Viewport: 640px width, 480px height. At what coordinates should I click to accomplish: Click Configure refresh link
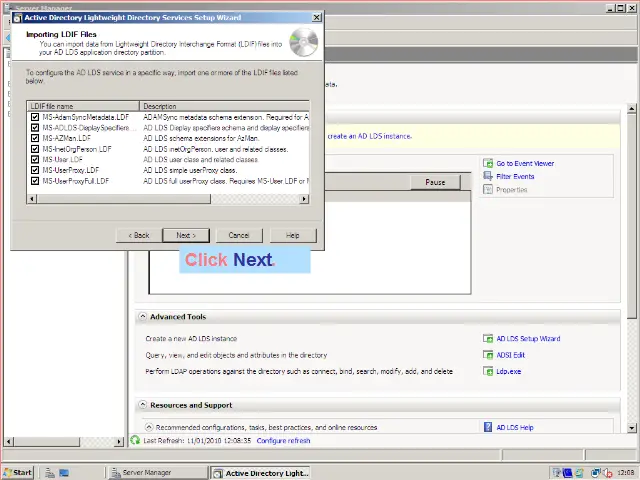tap(283, 440)
